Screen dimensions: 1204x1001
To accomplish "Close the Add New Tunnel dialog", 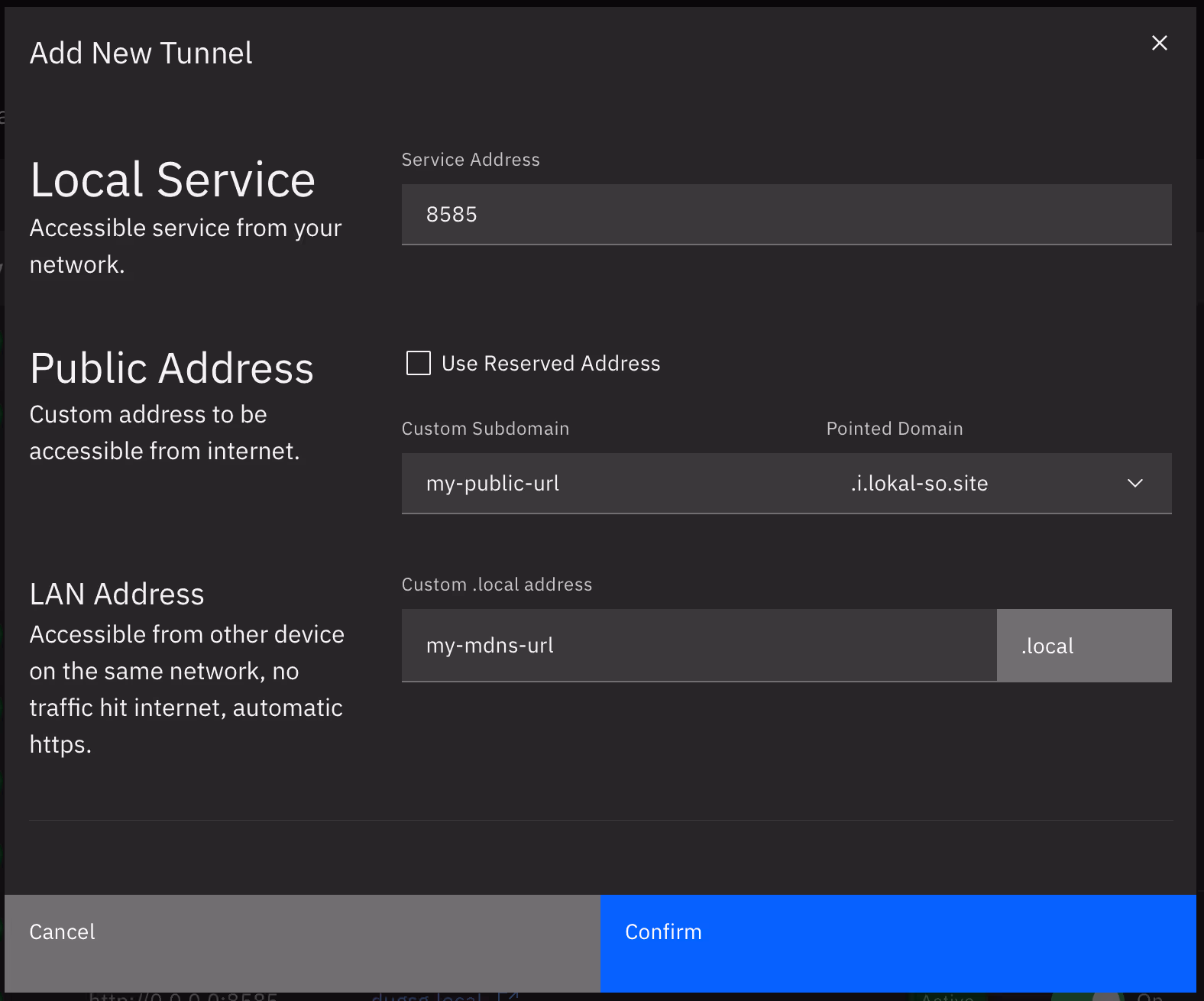I will pos(1159,43).
